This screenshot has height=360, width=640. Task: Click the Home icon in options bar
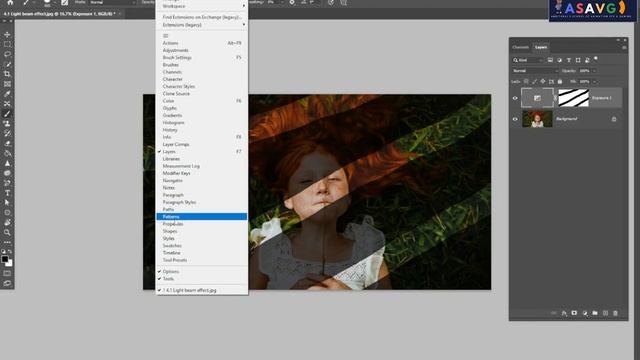10,2
